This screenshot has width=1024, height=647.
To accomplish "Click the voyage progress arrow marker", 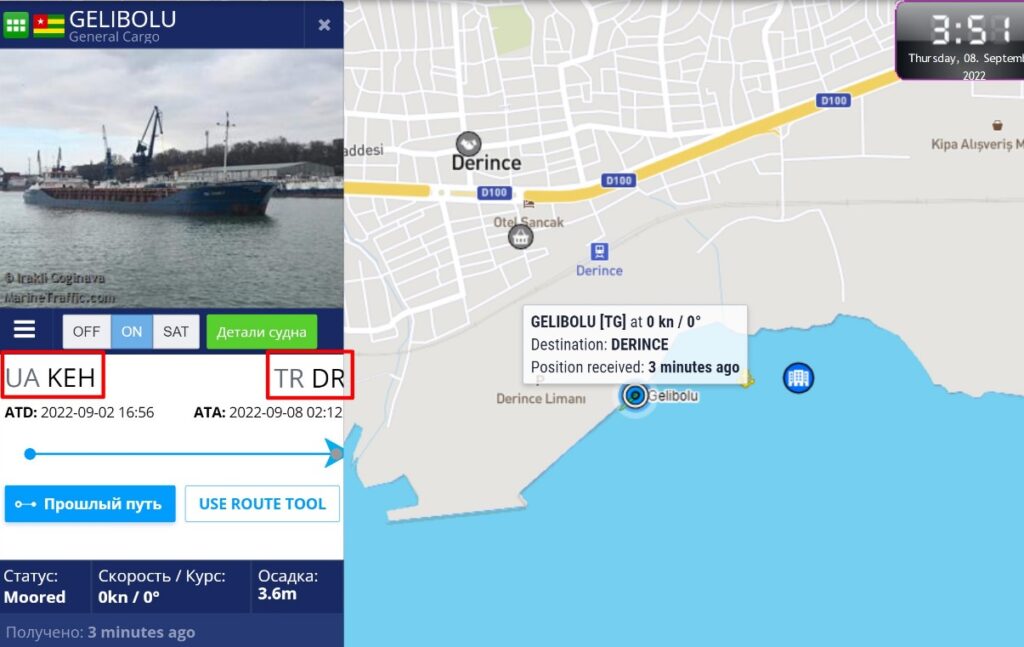I will [334, 452].
